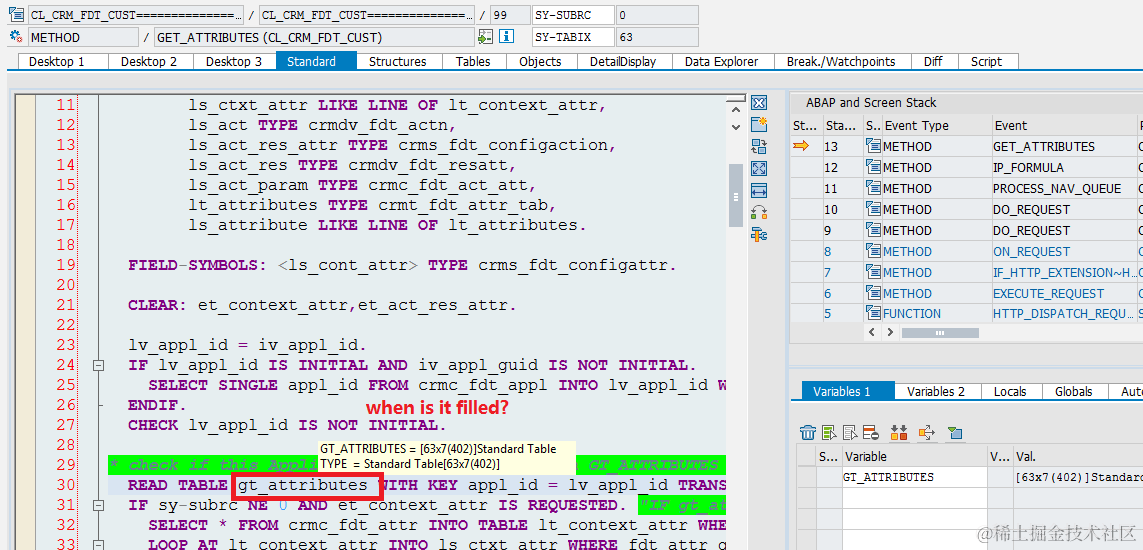The width and height of the screenshot is (1143, 550).
Task: Click the gear icon beside METHOD field
Action: coord(16,37)
